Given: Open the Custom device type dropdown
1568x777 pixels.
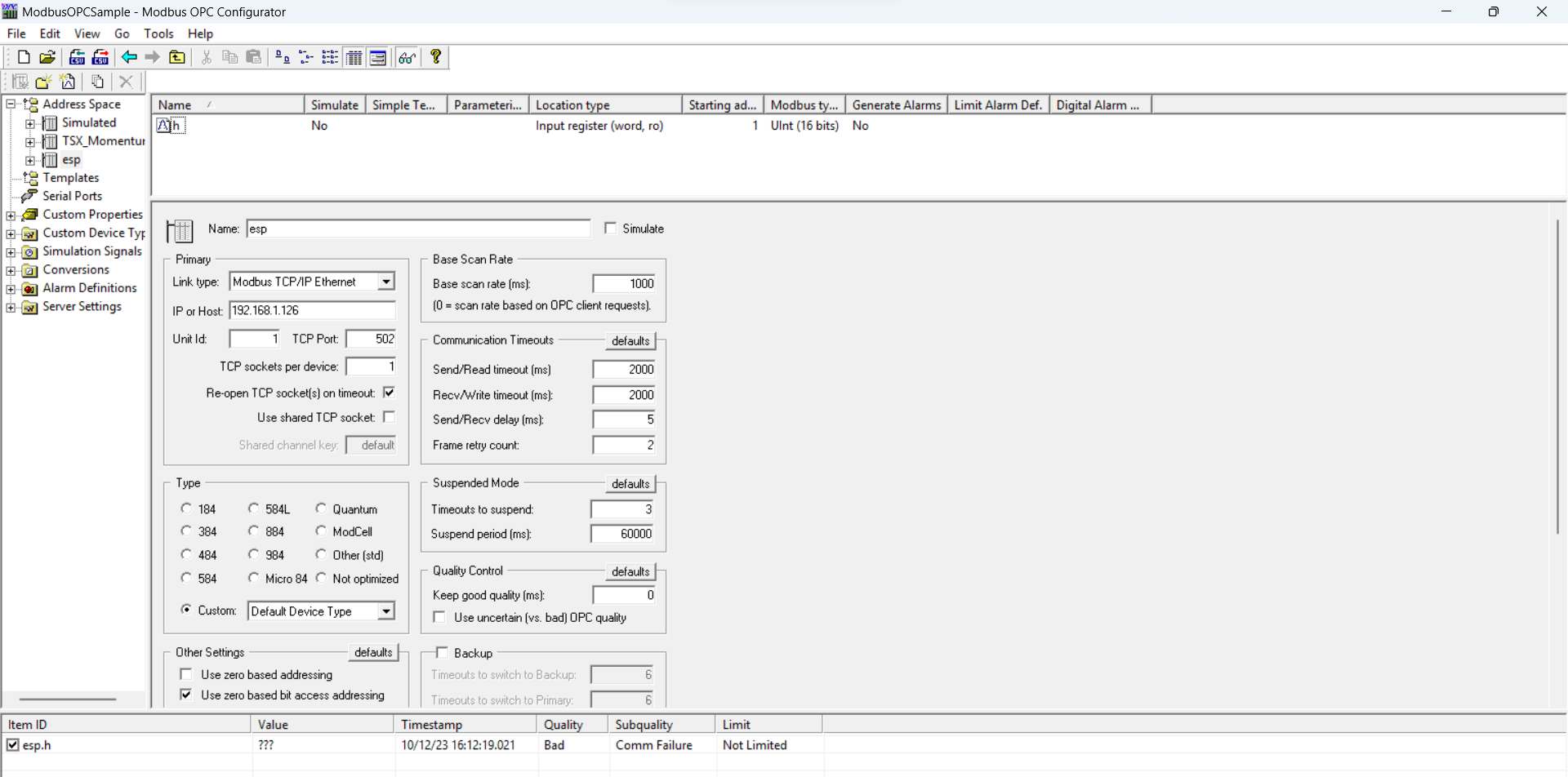Looking at the screenshot, I should pyautogui.click(x=385, y=611).
